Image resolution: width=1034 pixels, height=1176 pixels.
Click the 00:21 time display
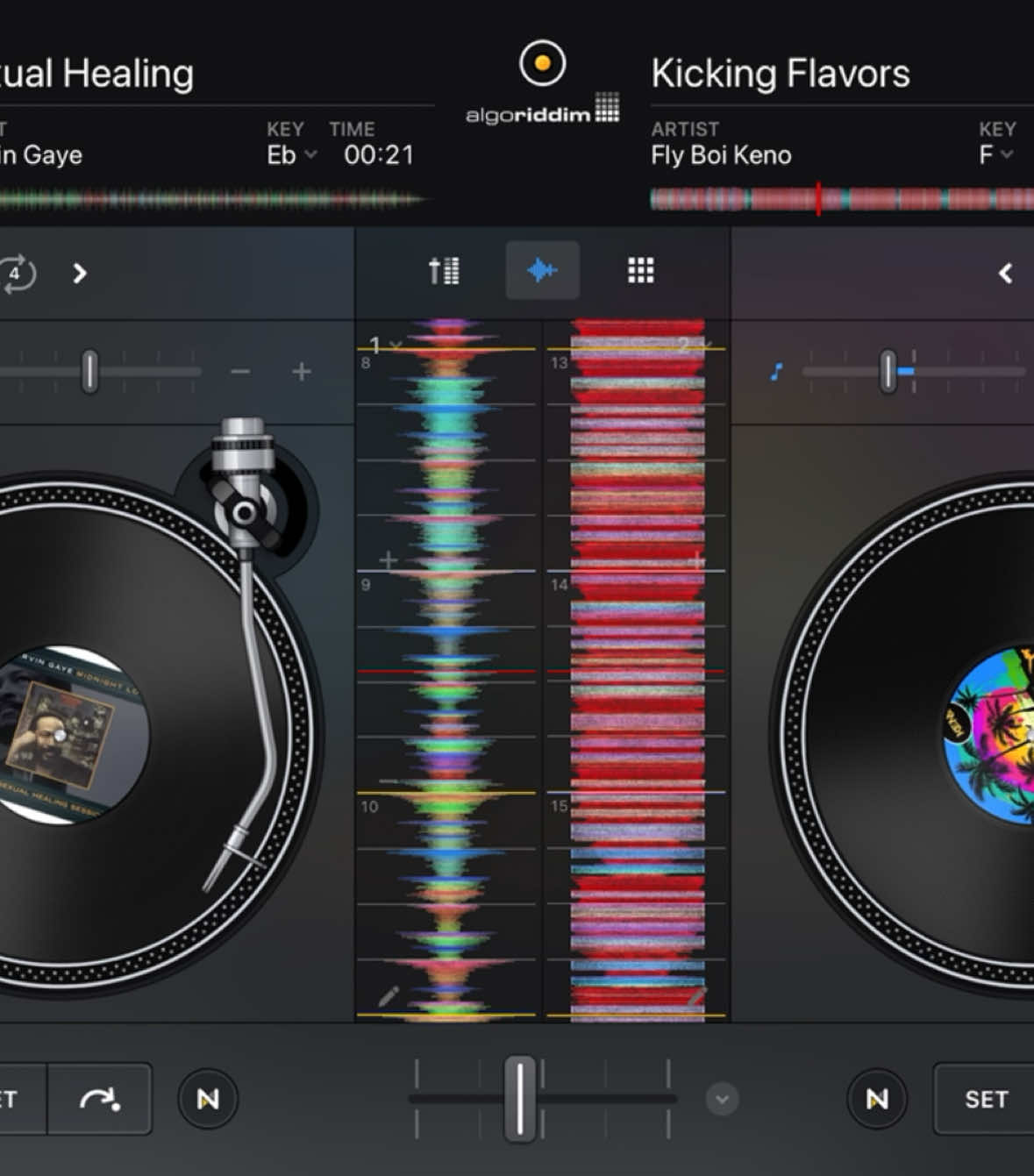pos(379,155)
